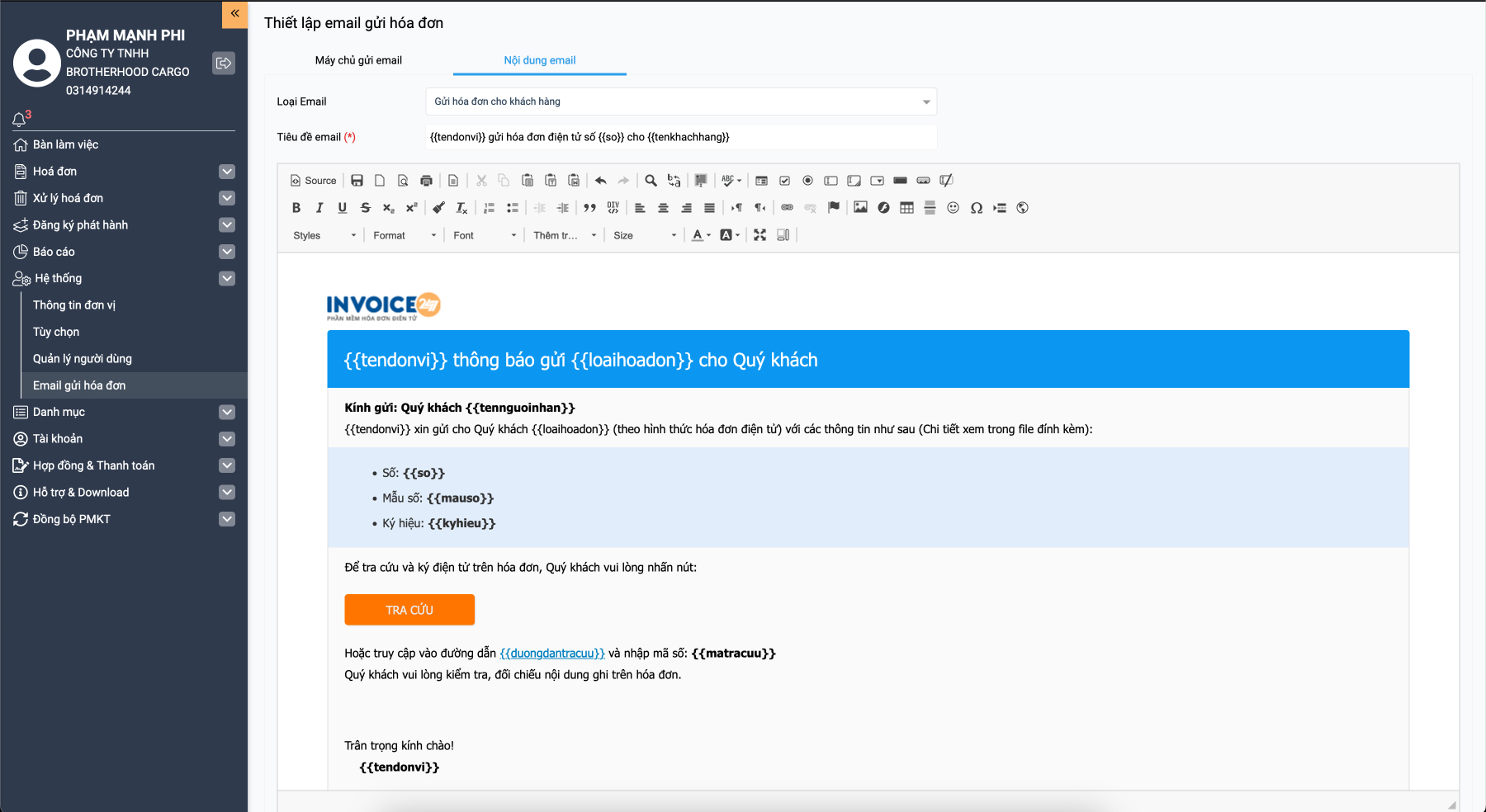This screenshot has height=812, width=1486.
Task: Click into the Tiêu đề email field
Action: (681, 137)
